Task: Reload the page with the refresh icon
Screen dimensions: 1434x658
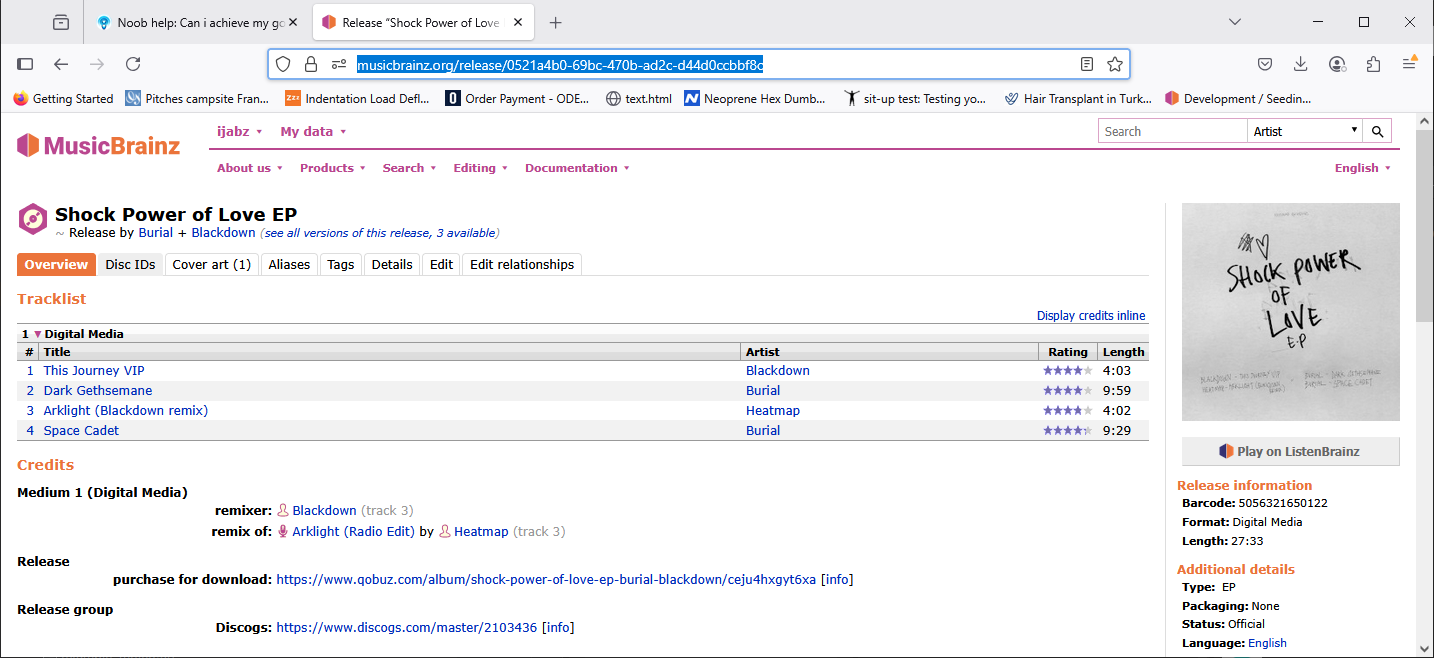Action: coord(133,64)
